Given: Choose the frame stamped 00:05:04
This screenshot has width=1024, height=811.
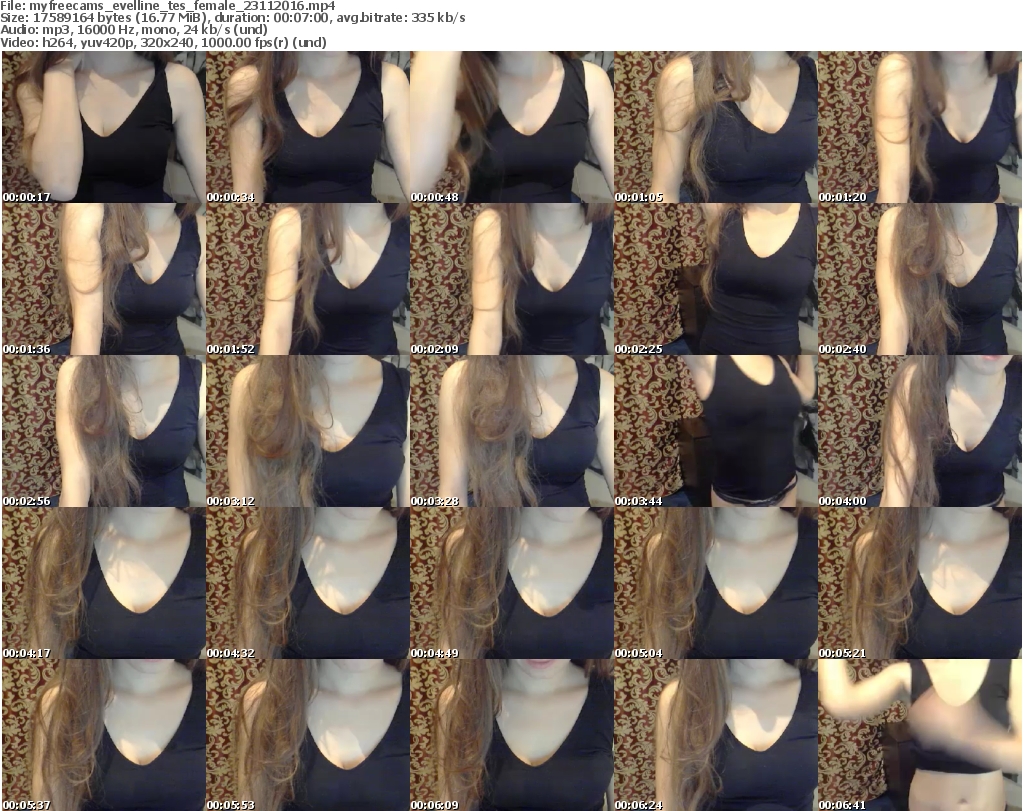Looking at the screenshot, I should point(716,584).
